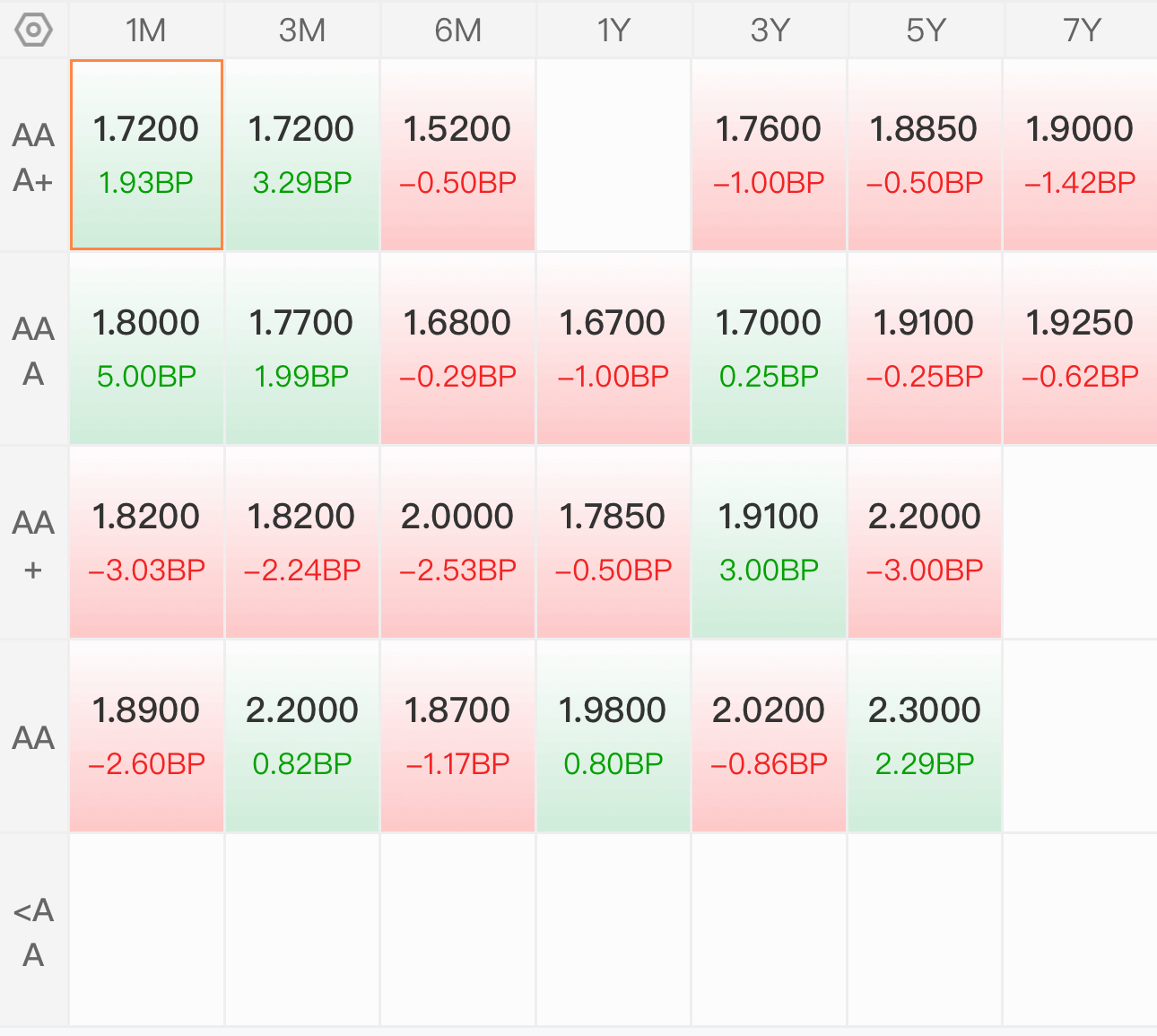Click the 1.8000 cell with 5.00BP
Viewport: 1157px width, 1036px height.
click(x=146, y=349)
